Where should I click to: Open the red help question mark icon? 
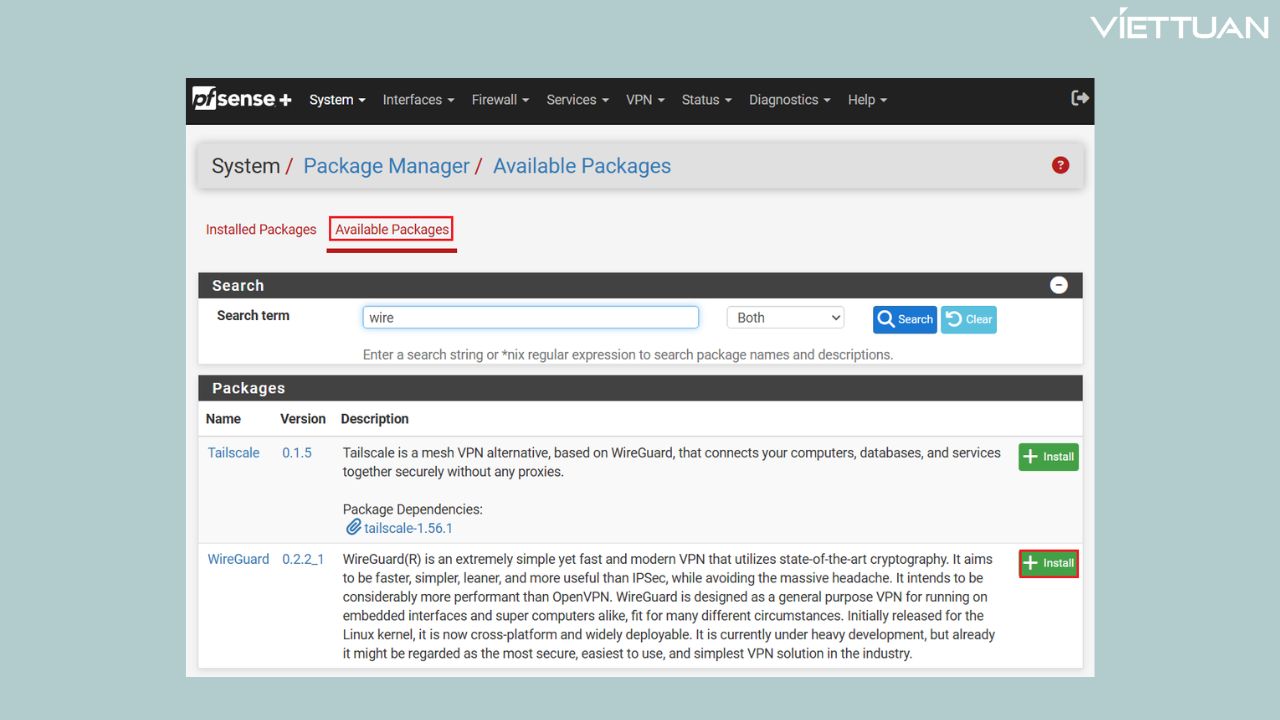pyautogui.click(x=1060, y=165)
